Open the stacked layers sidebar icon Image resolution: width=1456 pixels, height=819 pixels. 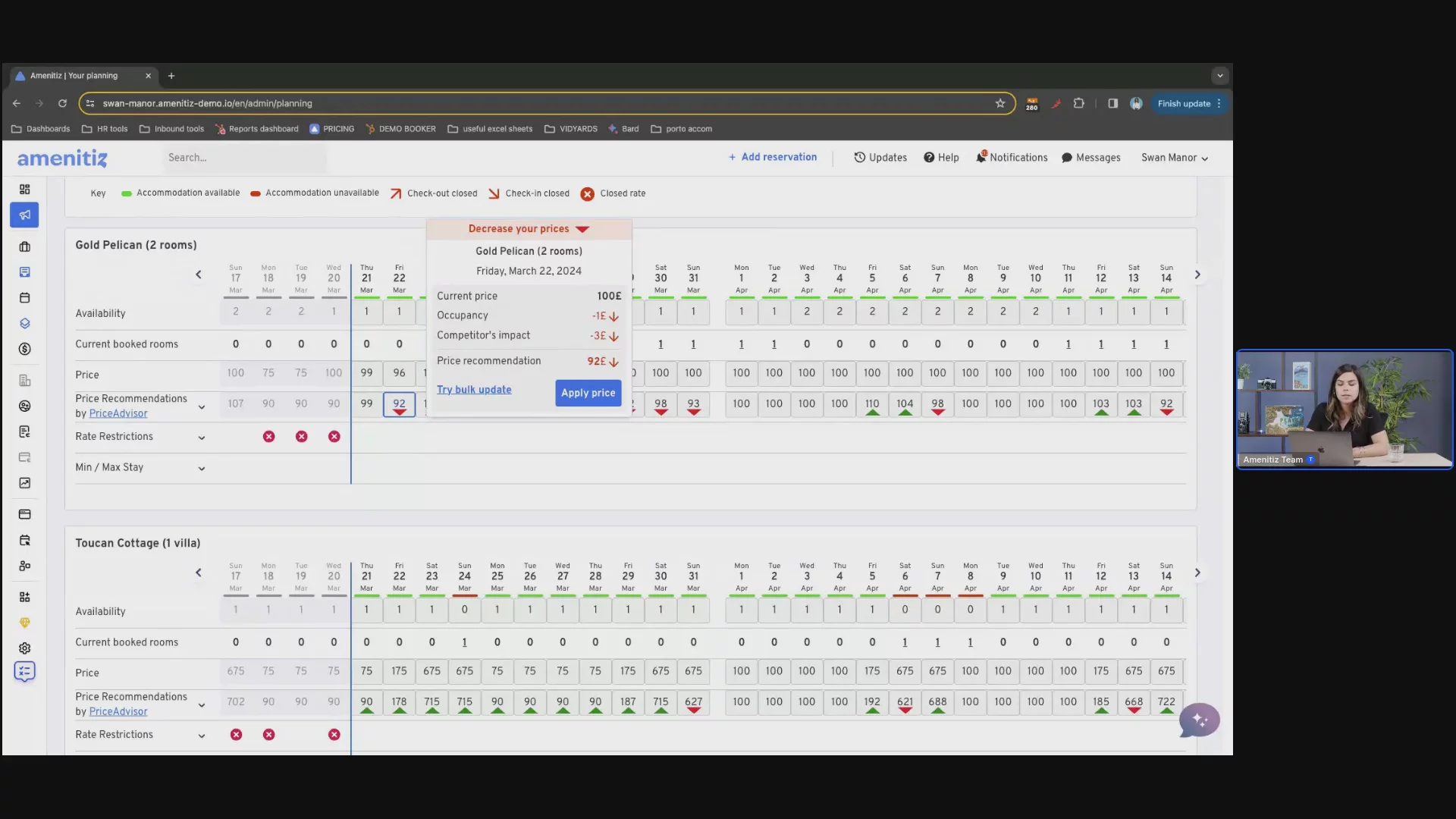(x=24, y=323)
